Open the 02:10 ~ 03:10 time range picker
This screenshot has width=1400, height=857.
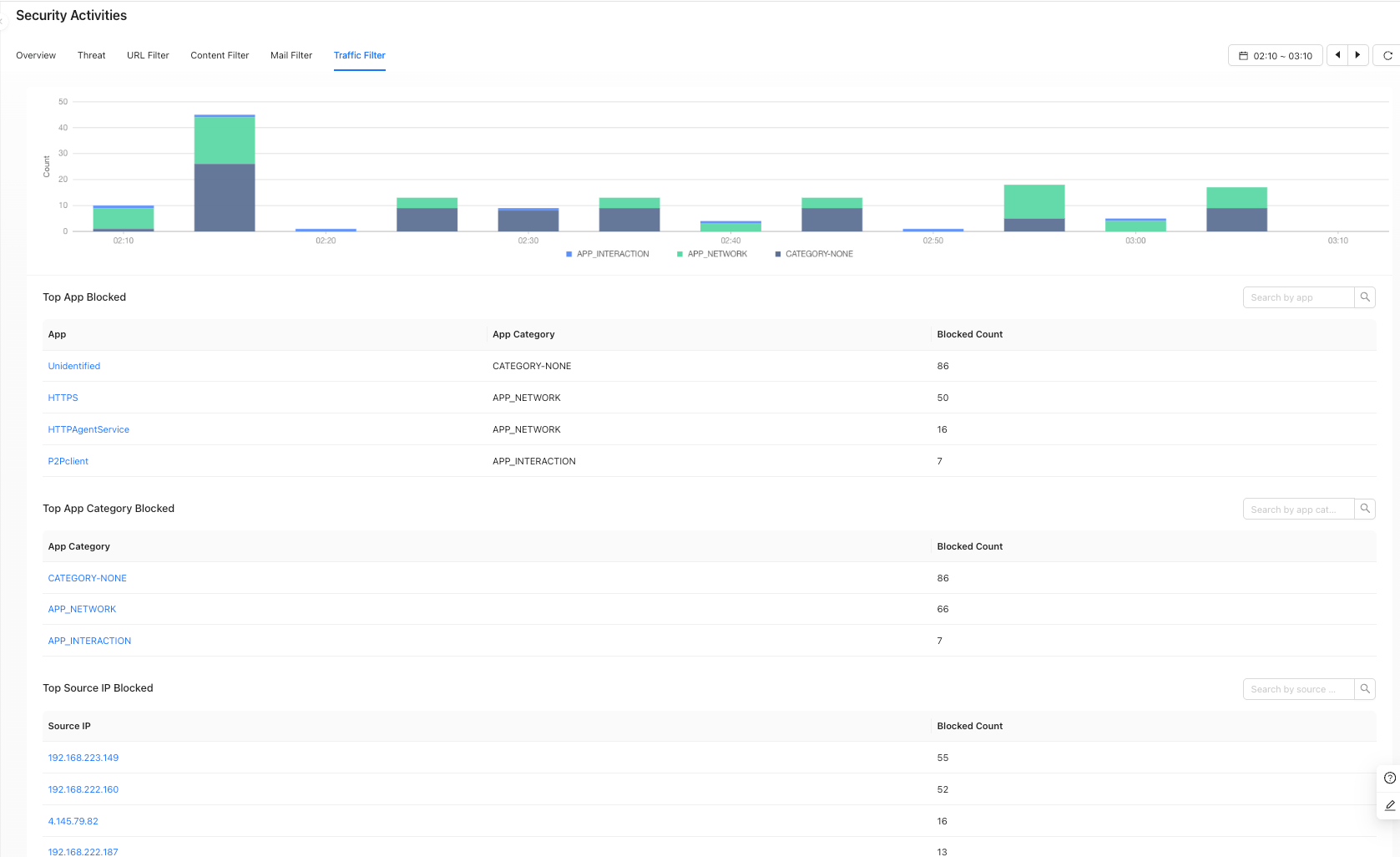pos(1276,56)
